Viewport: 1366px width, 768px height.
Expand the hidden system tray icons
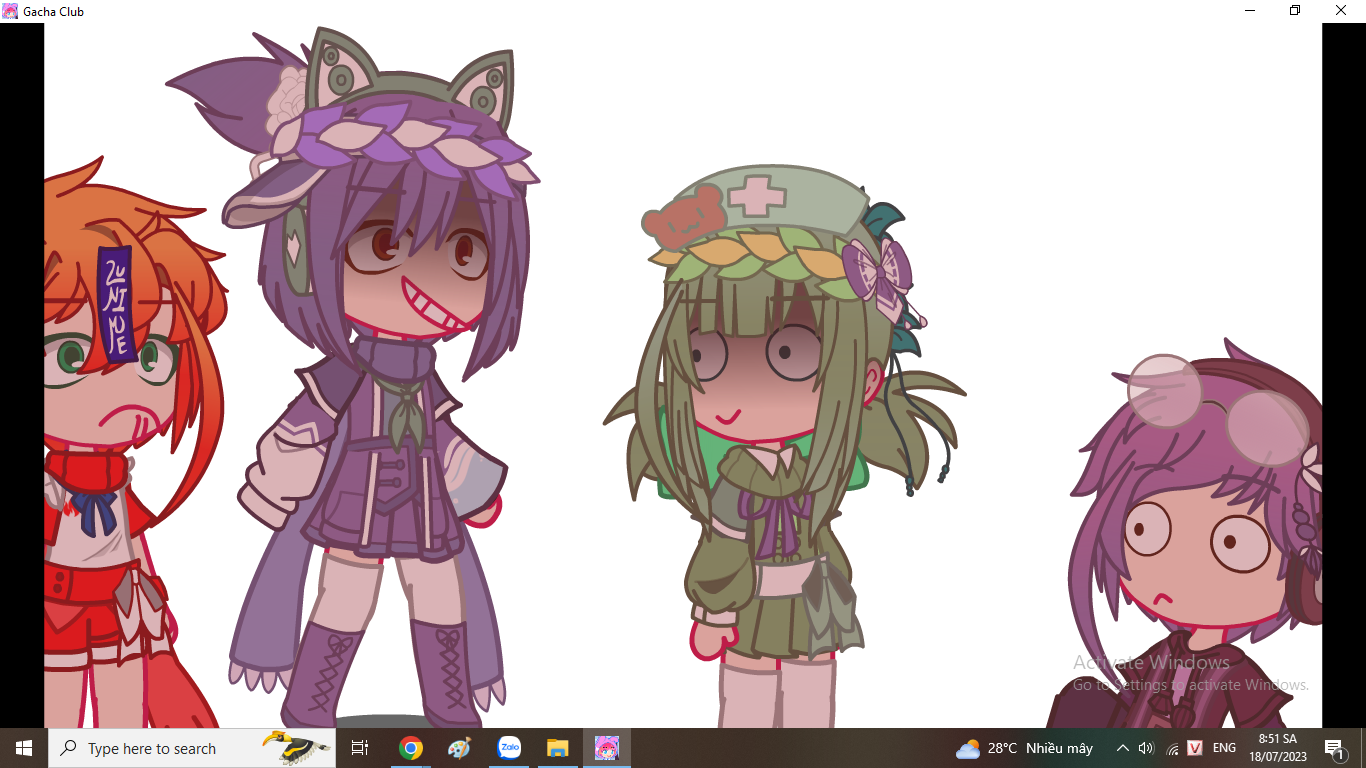(1122, 748)
